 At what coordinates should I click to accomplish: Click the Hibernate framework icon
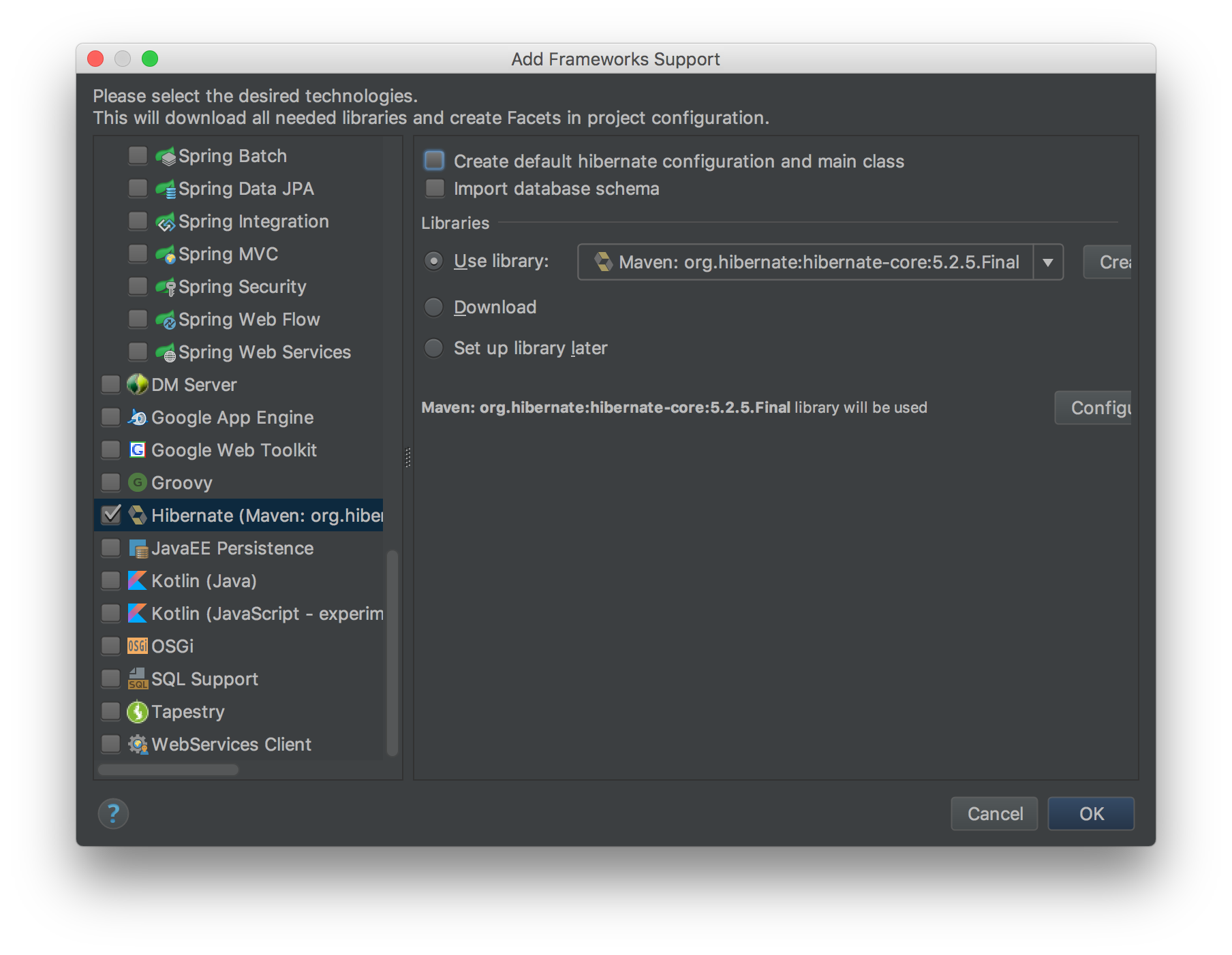point(138,516)
